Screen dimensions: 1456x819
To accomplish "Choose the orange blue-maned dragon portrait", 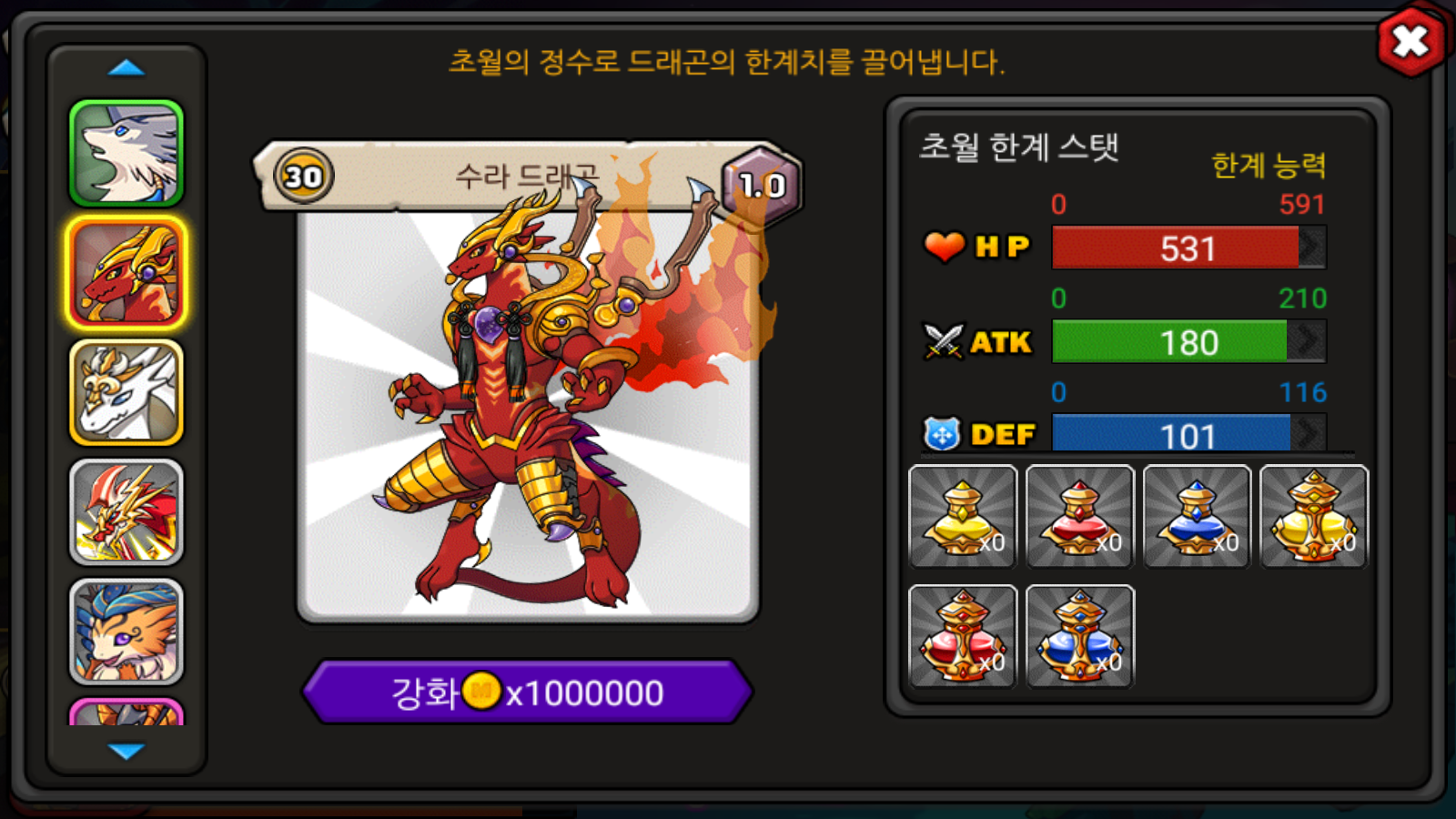I will (x=126, y=632).
